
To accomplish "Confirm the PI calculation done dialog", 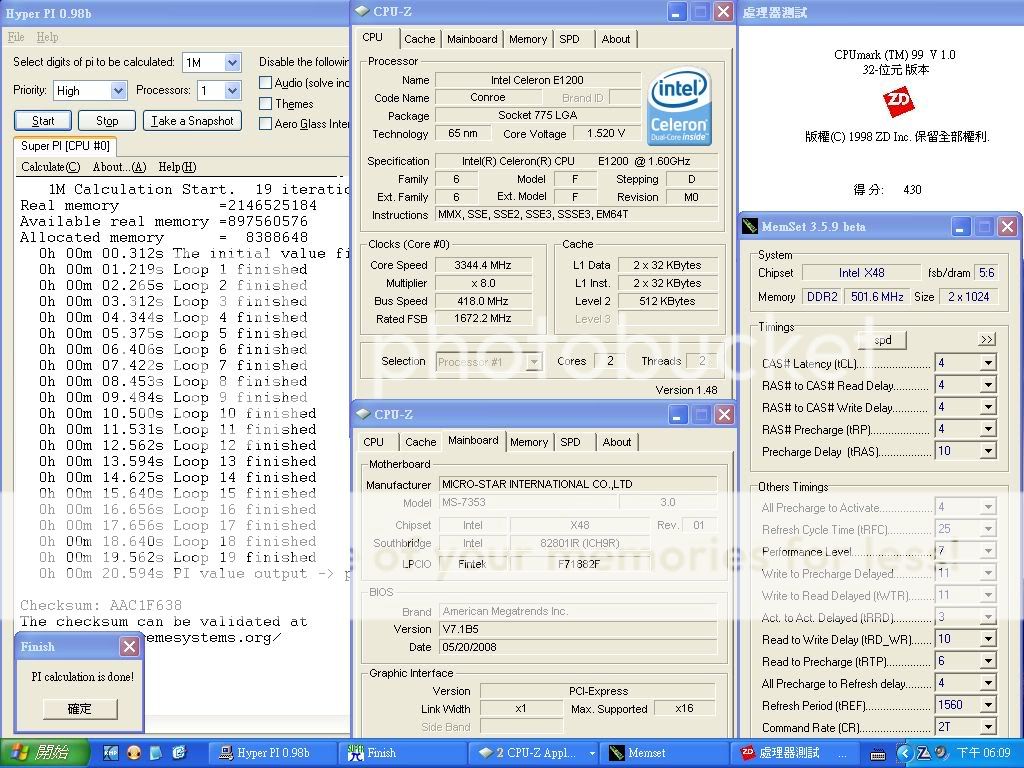I will point(79,709).
